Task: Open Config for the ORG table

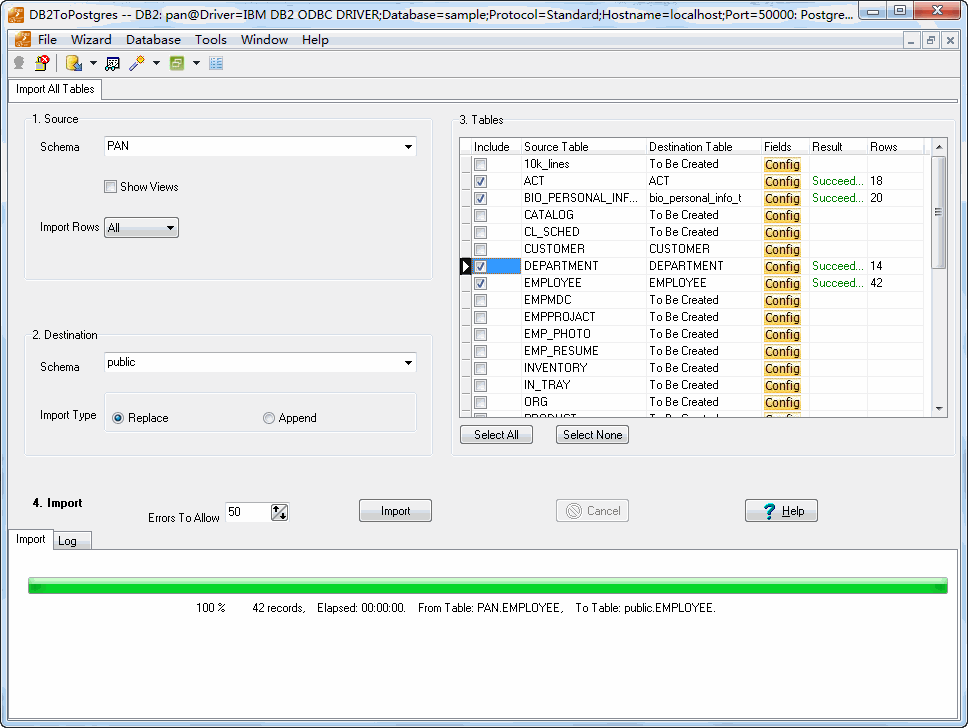Action: pyautogui.click(x=782, y=403)
